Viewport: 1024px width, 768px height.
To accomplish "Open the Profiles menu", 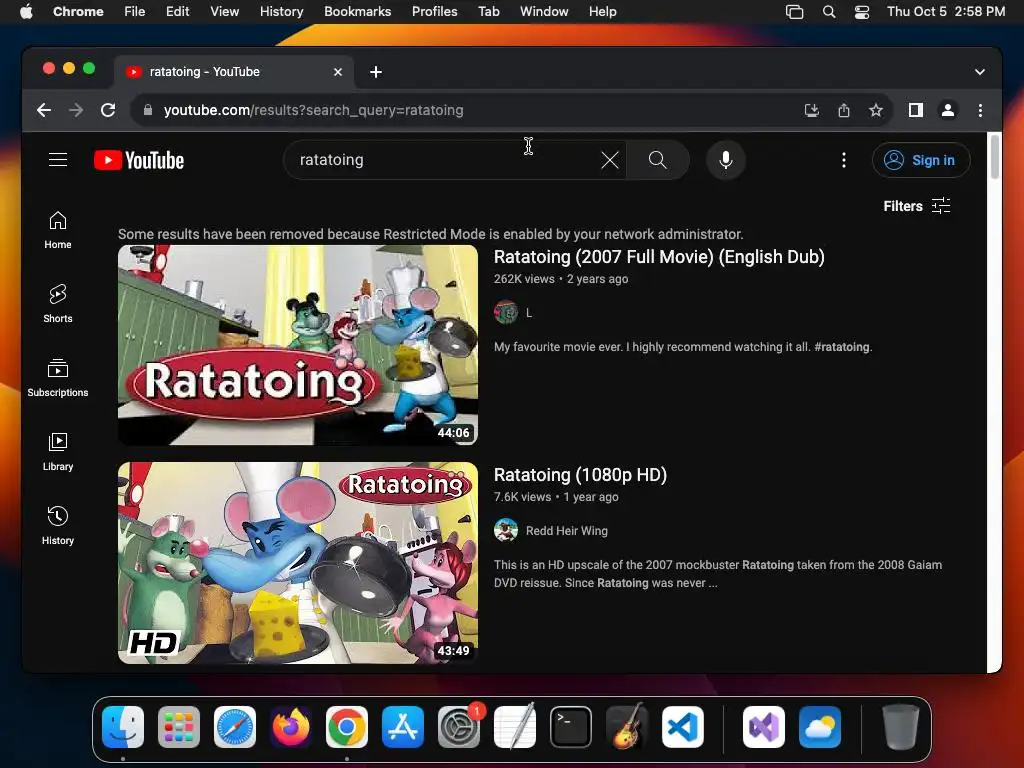I will (434, 12).
